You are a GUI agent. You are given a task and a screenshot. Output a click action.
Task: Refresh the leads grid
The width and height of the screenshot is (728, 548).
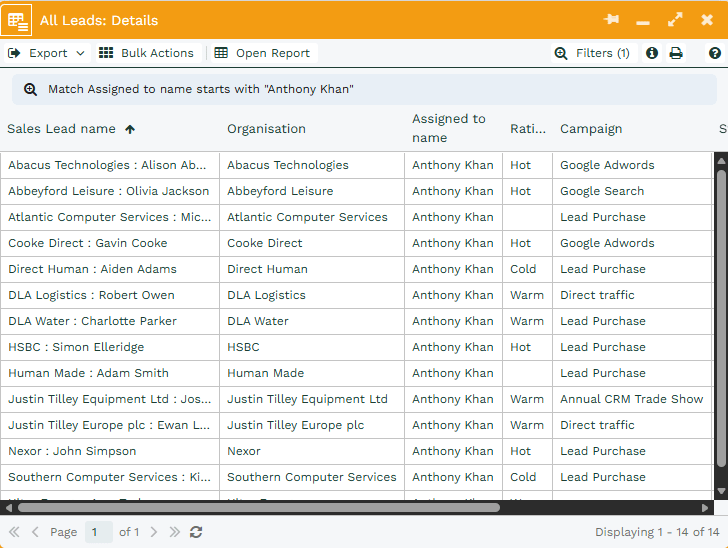(x=196, y=532)
